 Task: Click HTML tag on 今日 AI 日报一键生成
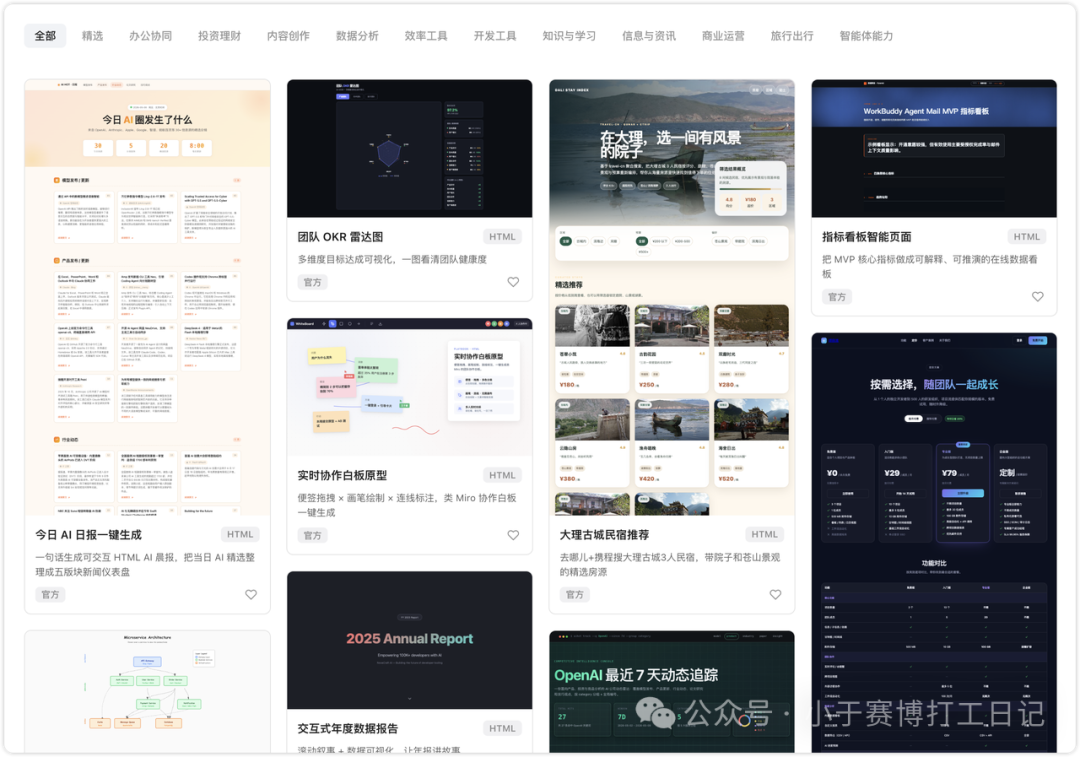pos(240,535)
